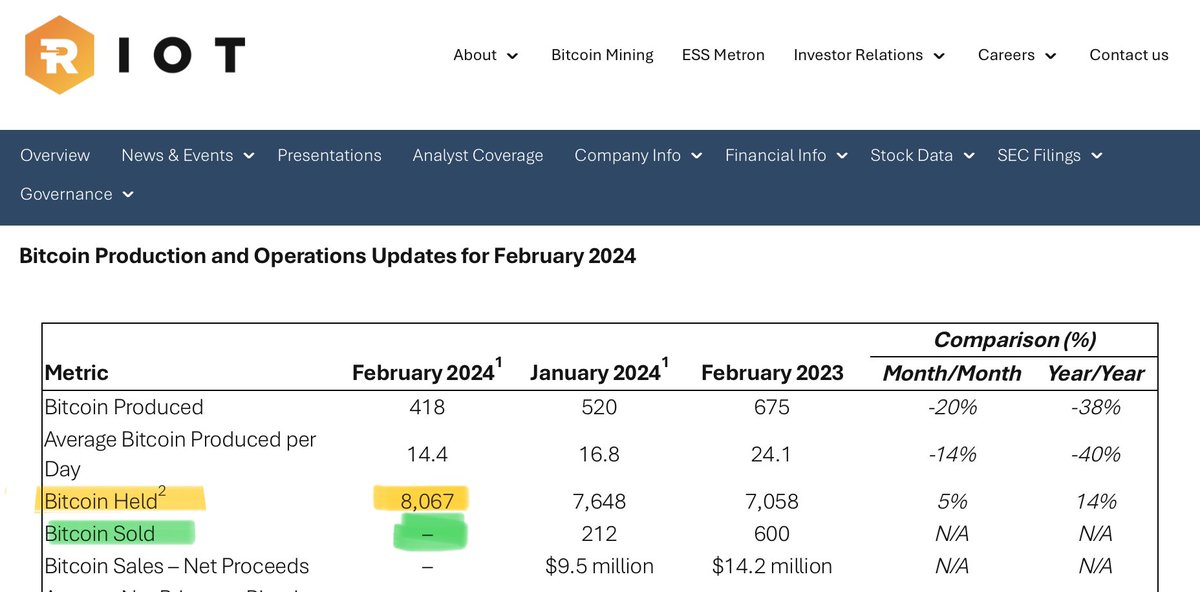Viewport: 1200px width, 592px height.
Task: Click the 24.1 daily average value
Action: coord(772,454)
